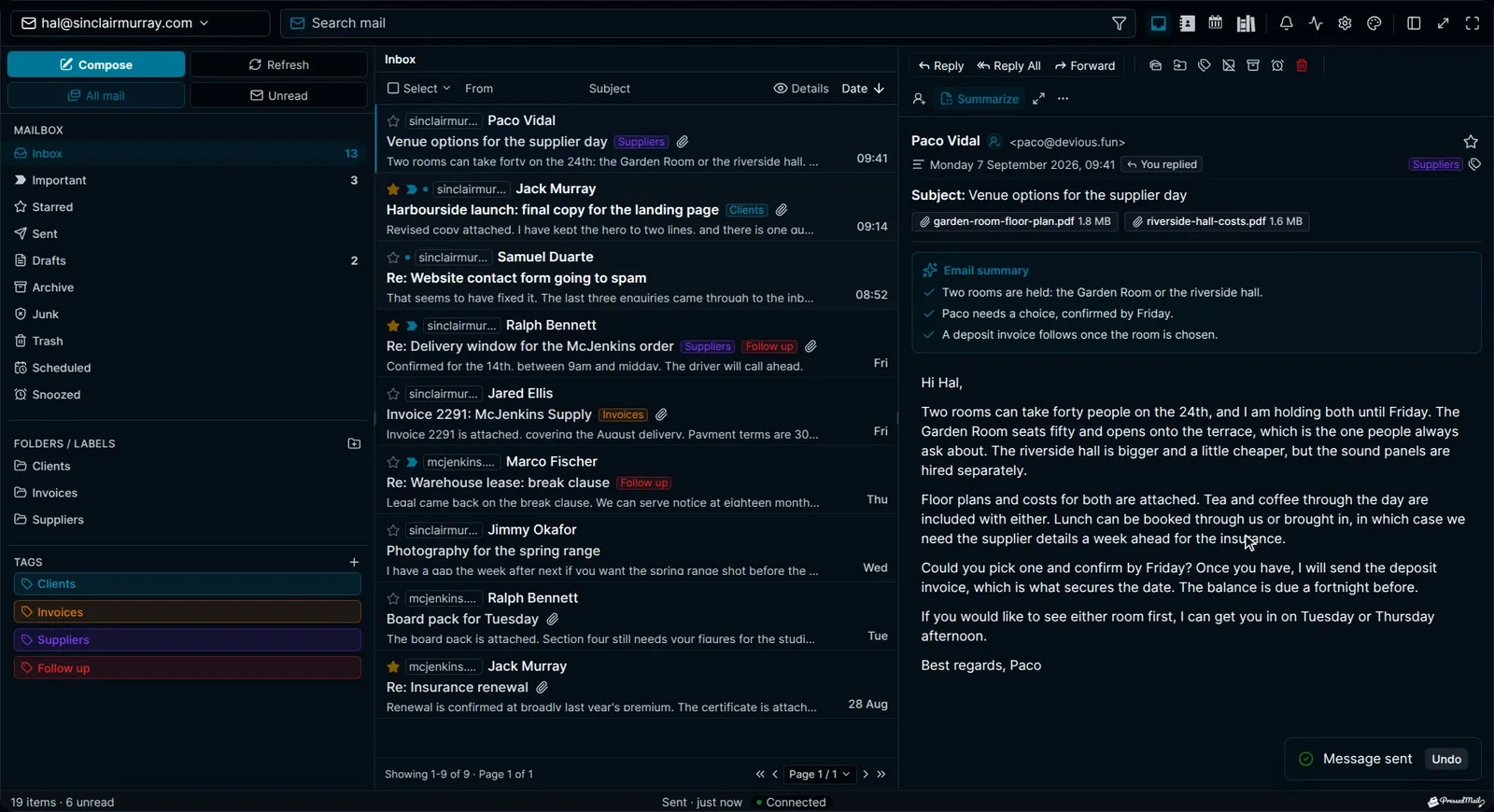Undo the sent message

pos(1446,759)
